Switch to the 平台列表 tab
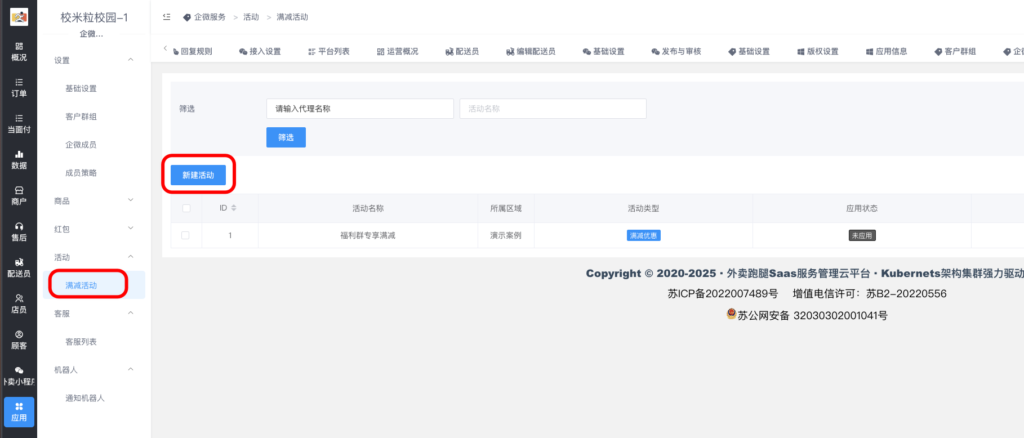 coord(329,51)
